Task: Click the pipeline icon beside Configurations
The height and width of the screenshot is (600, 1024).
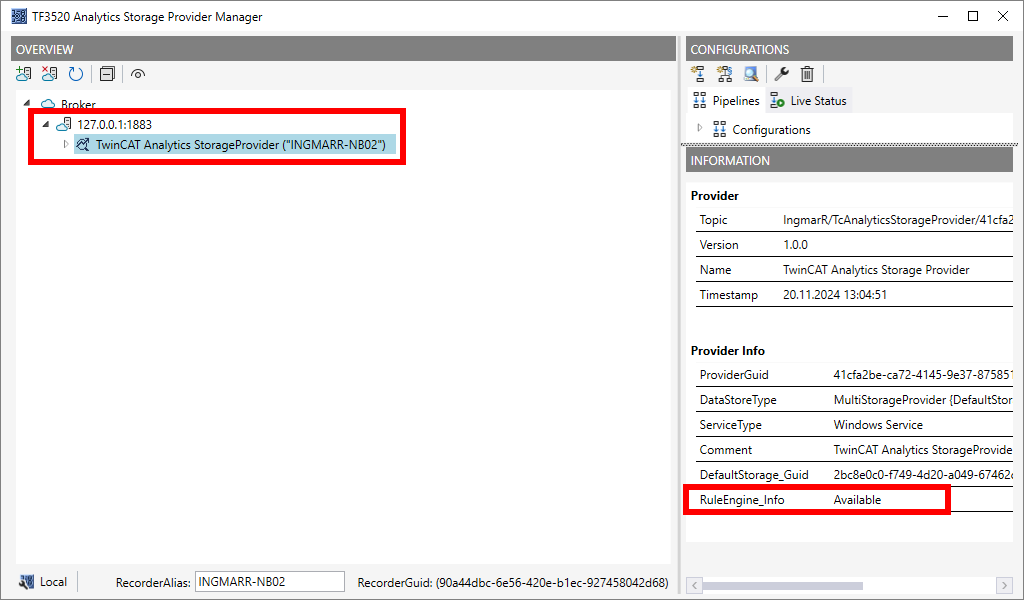Action: click(719, 129)
